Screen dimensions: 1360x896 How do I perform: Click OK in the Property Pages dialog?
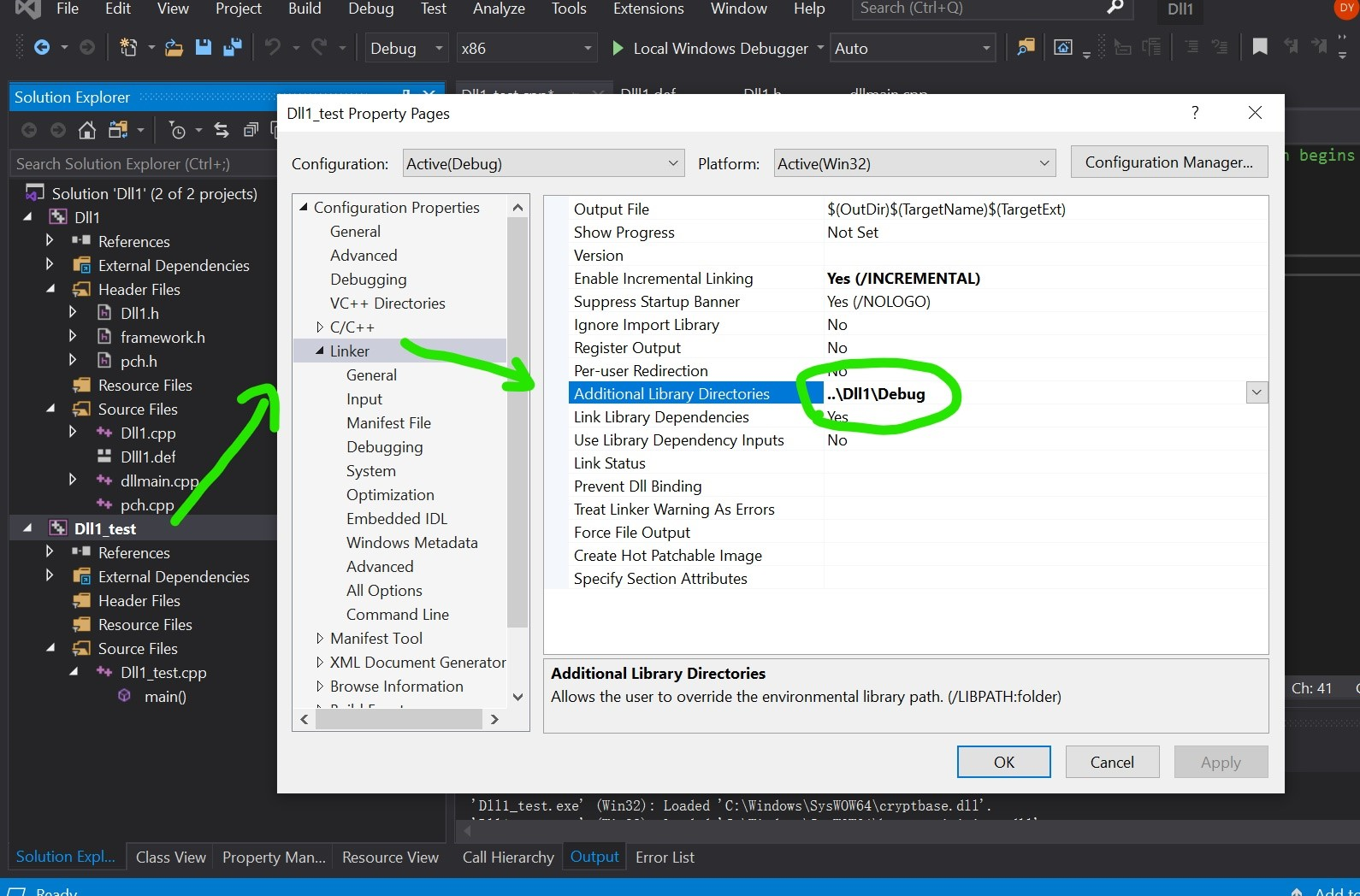tap(1003, 762)
